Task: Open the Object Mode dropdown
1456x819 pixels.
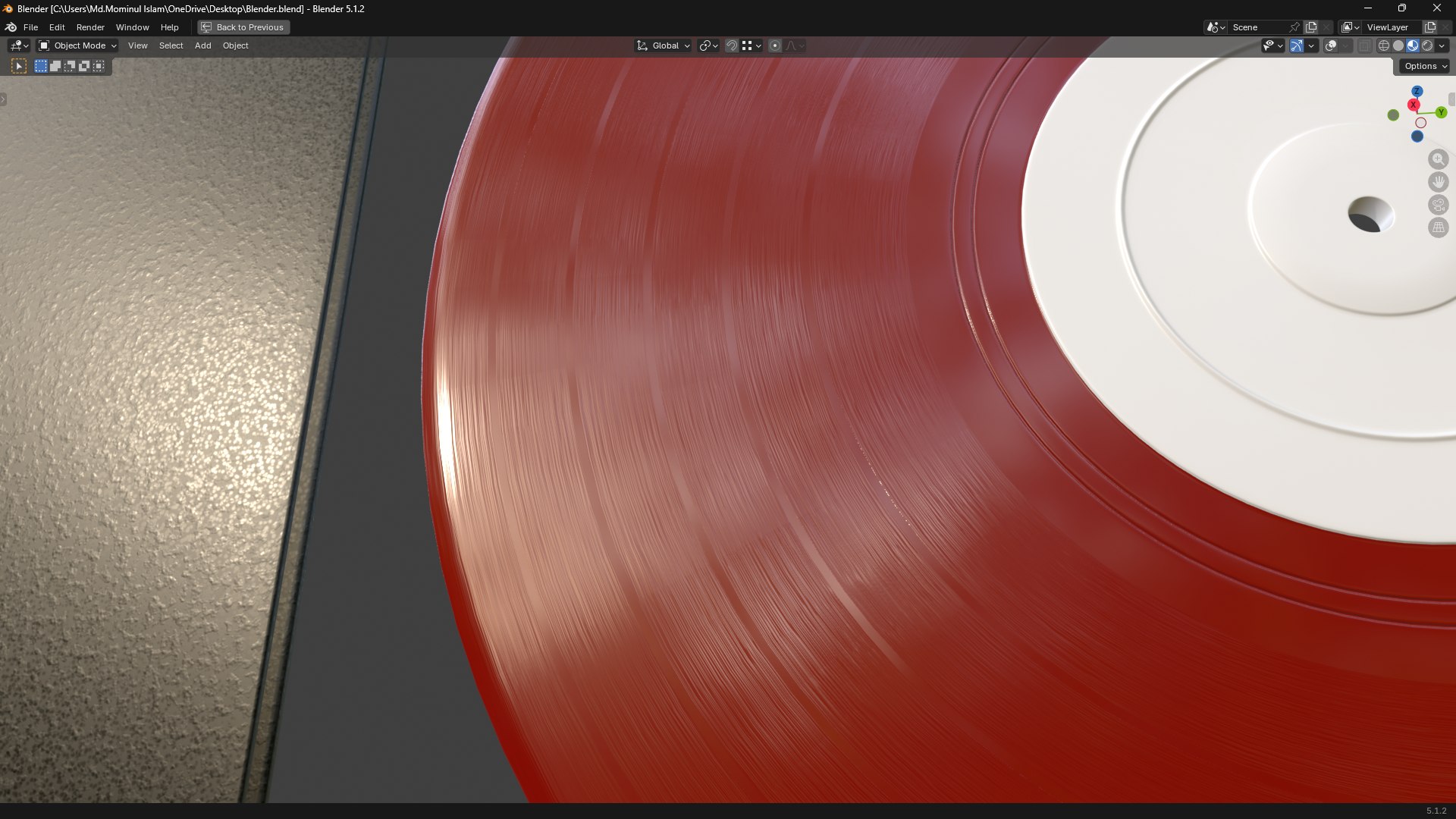Action: click(x=77, y=45)
